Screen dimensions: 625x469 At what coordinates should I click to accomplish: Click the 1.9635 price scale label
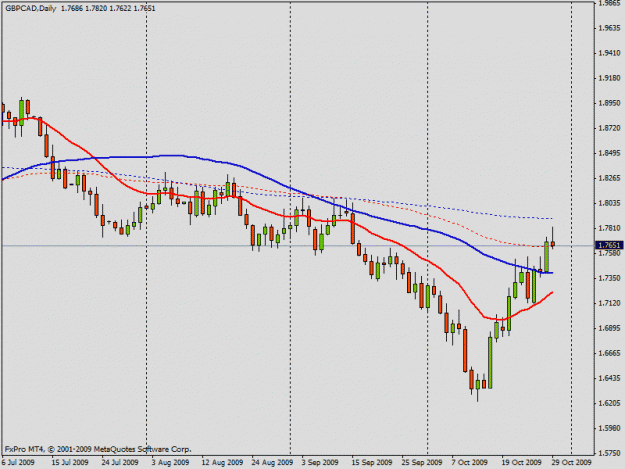coord(609,28)
